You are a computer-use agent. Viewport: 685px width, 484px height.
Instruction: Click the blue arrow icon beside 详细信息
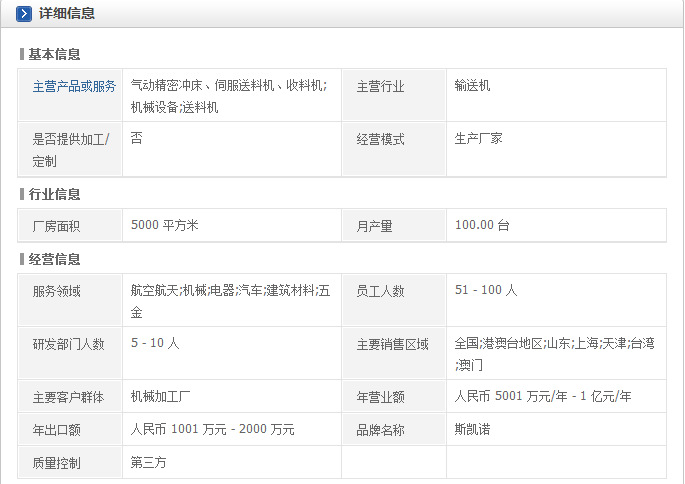point(24,14)
